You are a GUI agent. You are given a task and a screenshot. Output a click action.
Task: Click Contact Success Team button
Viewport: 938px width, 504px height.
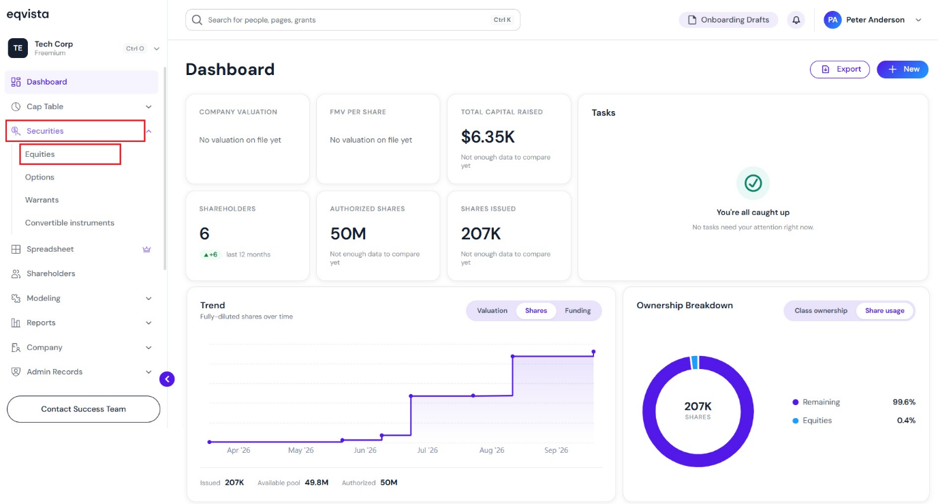pyautogui.click(x=83, y=409)
